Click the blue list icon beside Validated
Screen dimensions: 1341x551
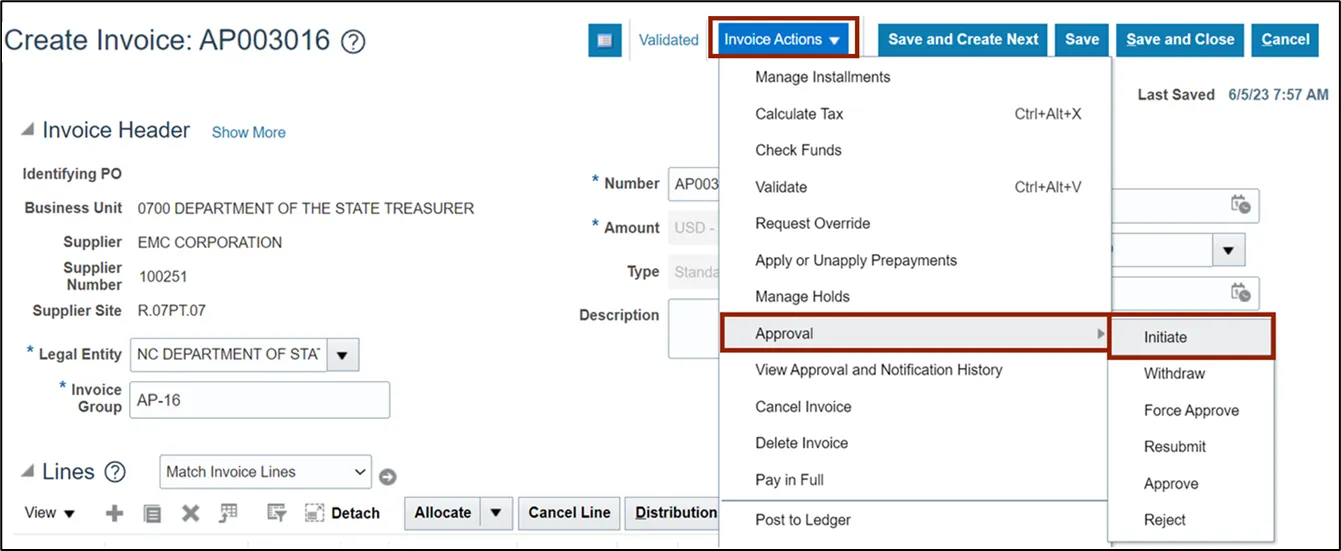(604, 40)
